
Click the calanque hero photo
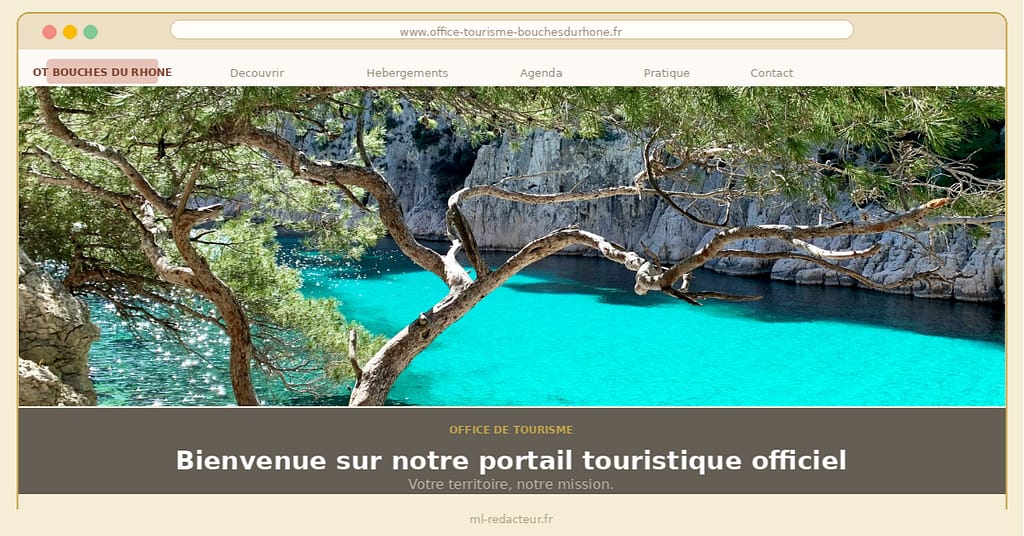[511, 246]
